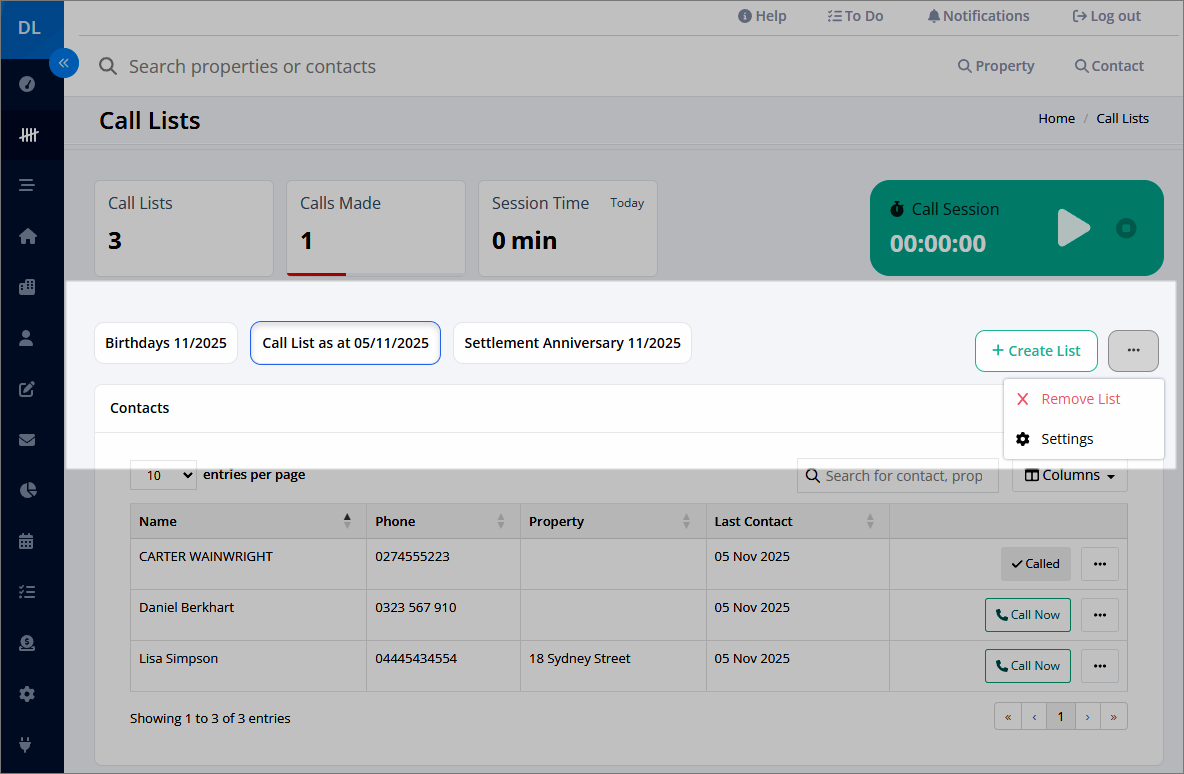Open the row options menu for Lisa Simpson
Screen dimensions: 1184x774
tap(1099, 666)
